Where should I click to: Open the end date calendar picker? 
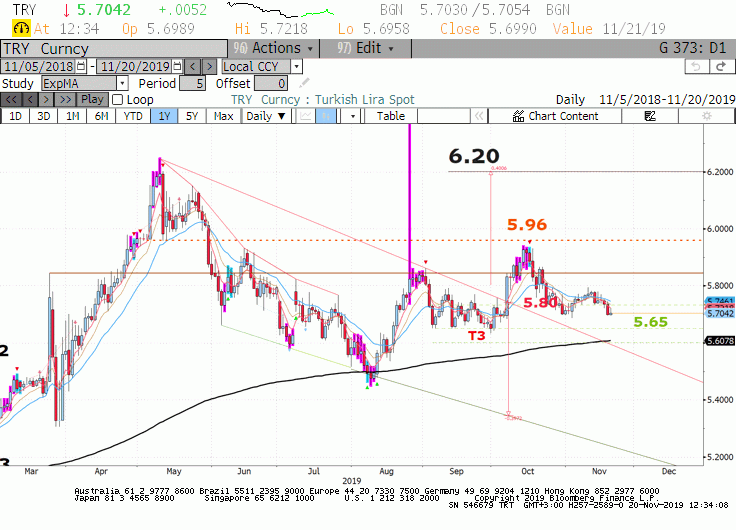tap(177, 66)
